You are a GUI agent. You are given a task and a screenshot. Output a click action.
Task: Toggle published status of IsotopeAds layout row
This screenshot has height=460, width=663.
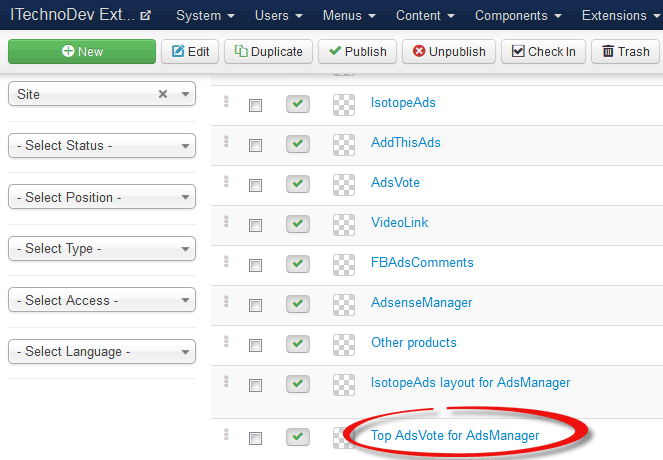tap(298, 383)
